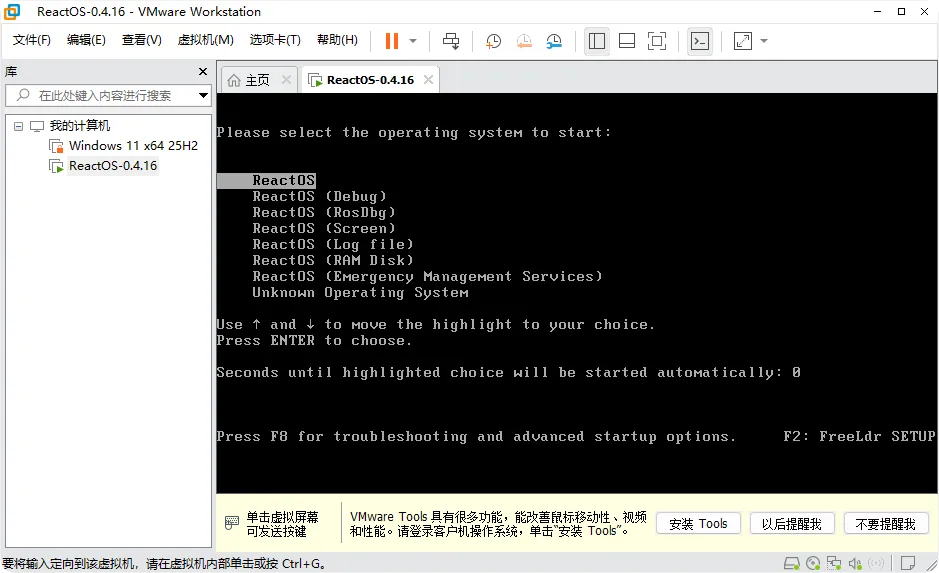This screenshot has height=573, width=939.
Task: Close the 主页 tab
Action: pyautogui.click(x=286, y=80)
